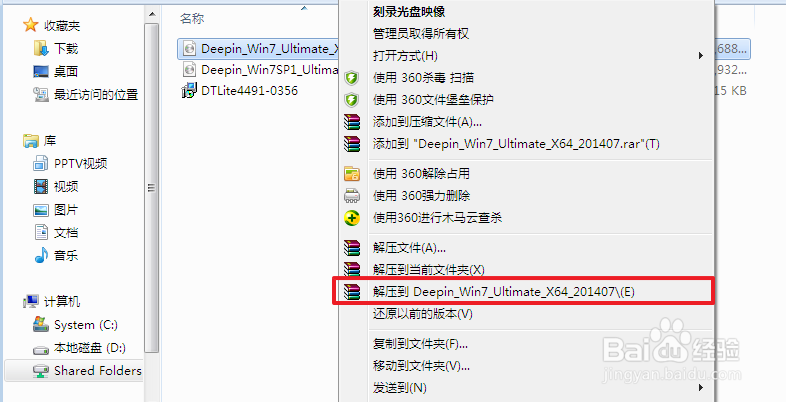Click the 360 antivirus scan shield icon
This screenshot has height=402, width=786.
pos(352,78)
